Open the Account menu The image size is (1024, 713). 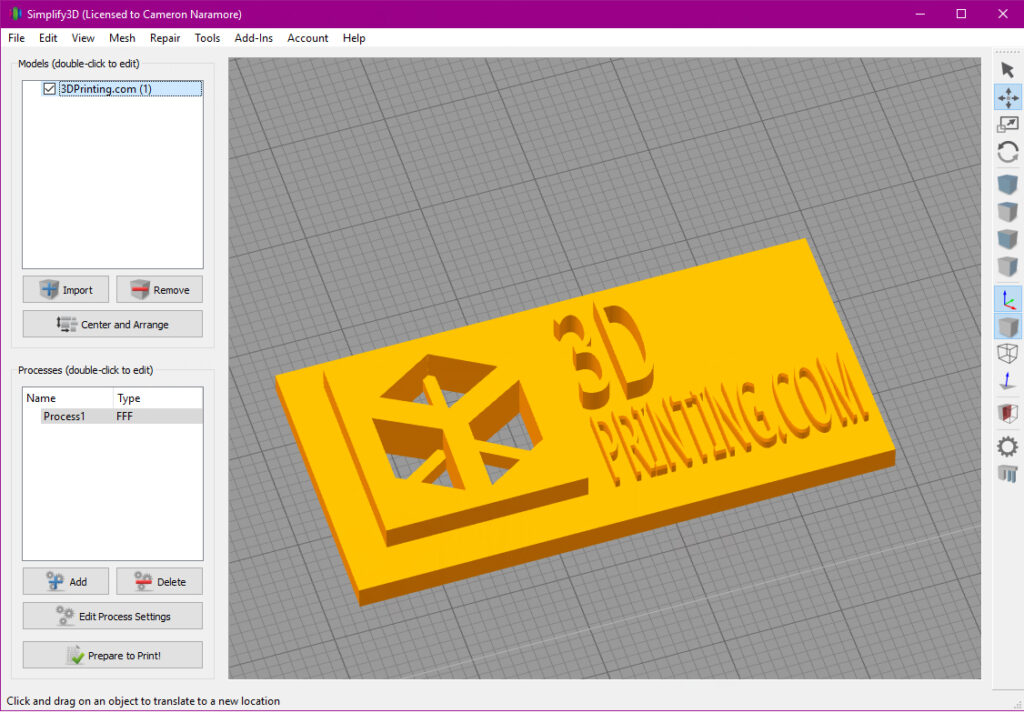click(x=308, y=38)
